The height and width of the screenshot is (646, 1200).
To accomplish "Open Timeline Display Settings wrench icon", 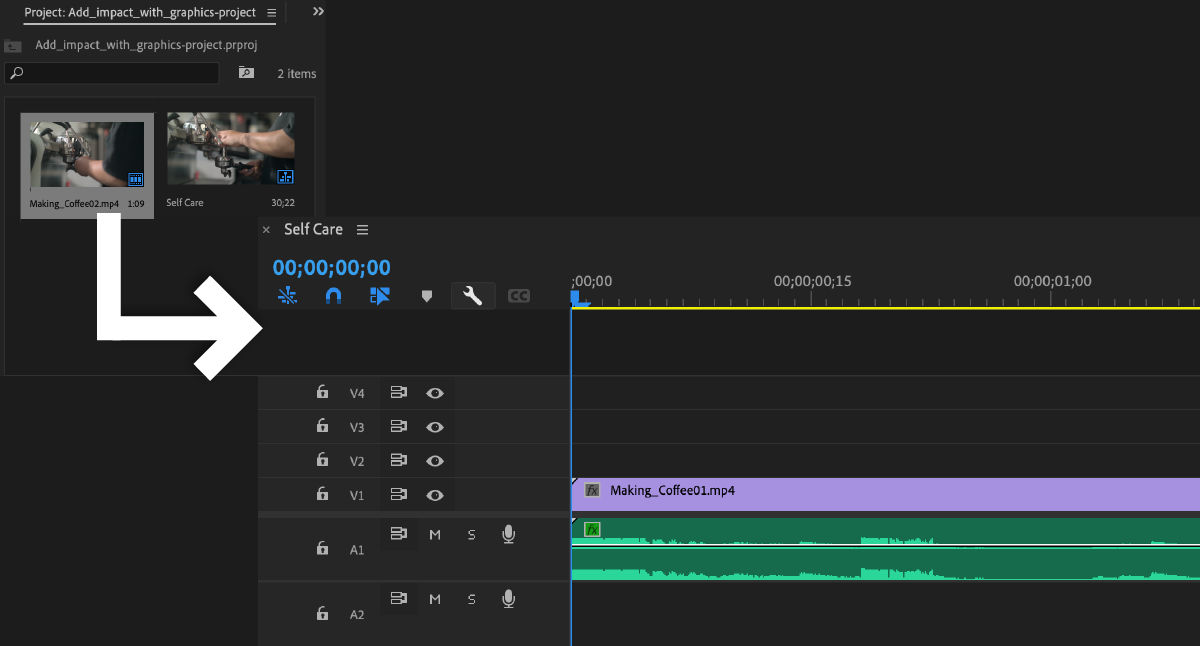I will click(x=473, y=295).
